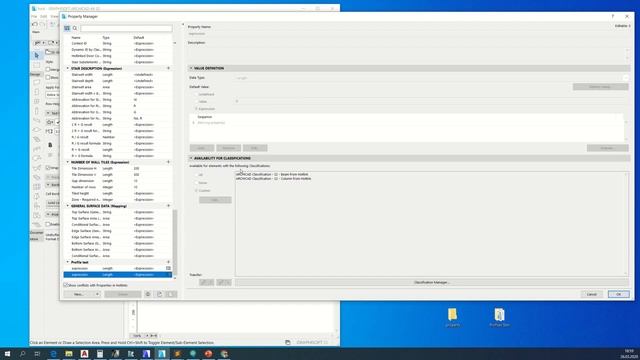Collapse the VALUE DEFINITION section
Image resolution: width=640 pixels, height=360 pixels.
coord(191,68)
